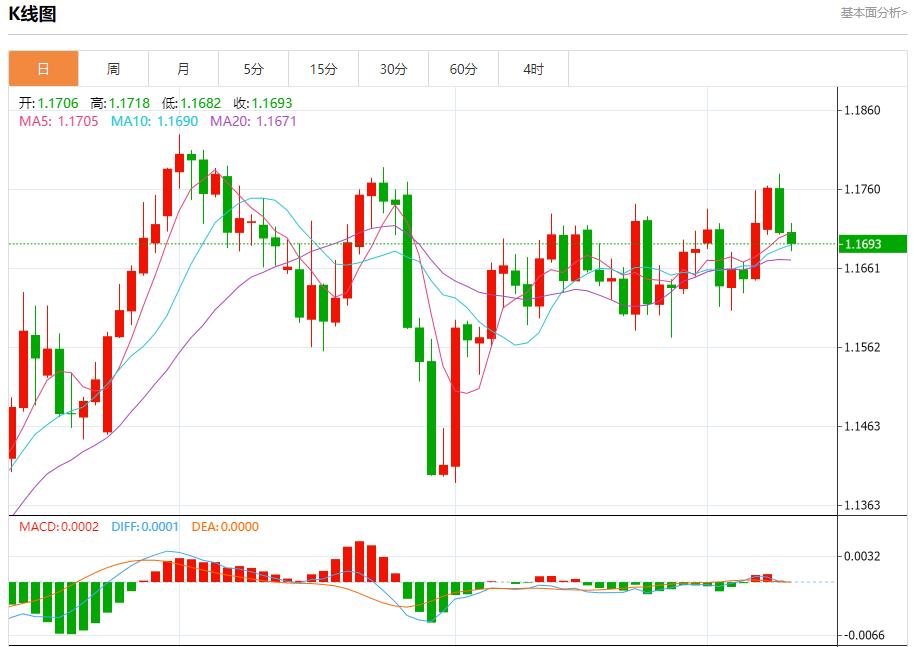Select the 15分 timeframe
The width and height of the screenshot is (914, 647).
point(324,68)
